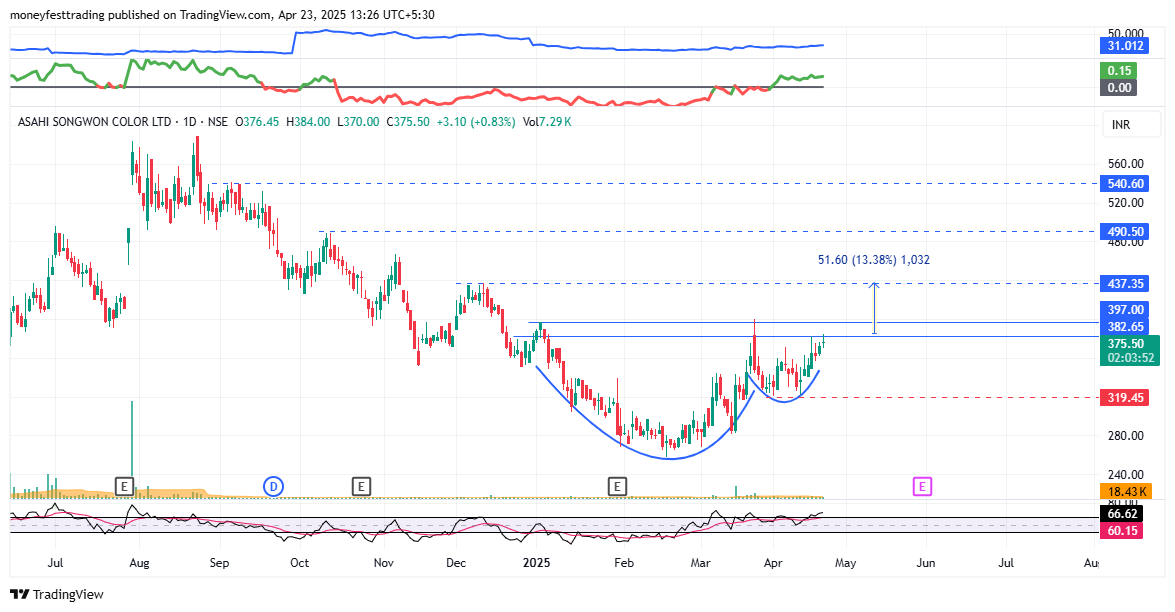Click the Dec label on time axis

click(456, 563)
